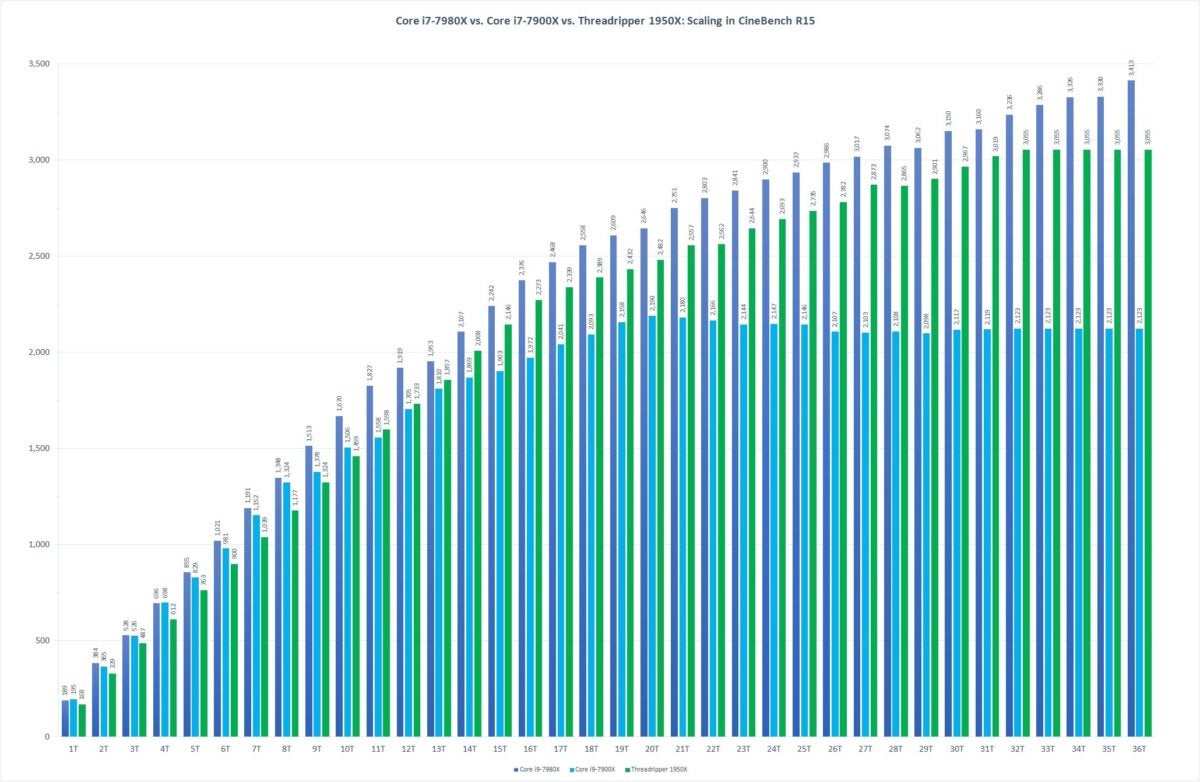Viewport: 1200px width, 782px height.
Task: Select the "Threadripper 1950X" legend label
Action: [661, 768]
